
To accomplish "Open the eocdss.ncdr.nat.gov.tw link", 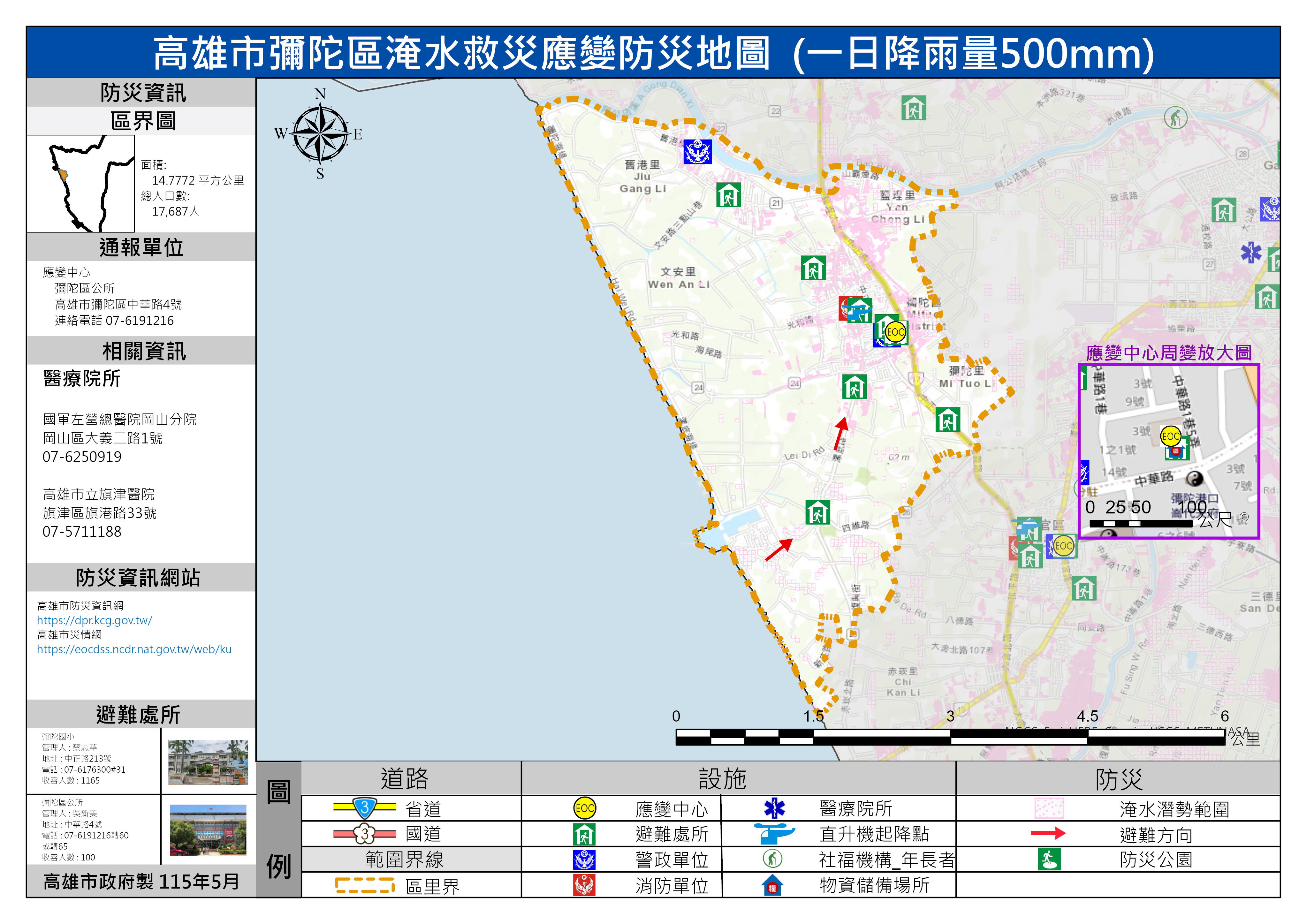I will pyautogui.click(x=134, y=650).
